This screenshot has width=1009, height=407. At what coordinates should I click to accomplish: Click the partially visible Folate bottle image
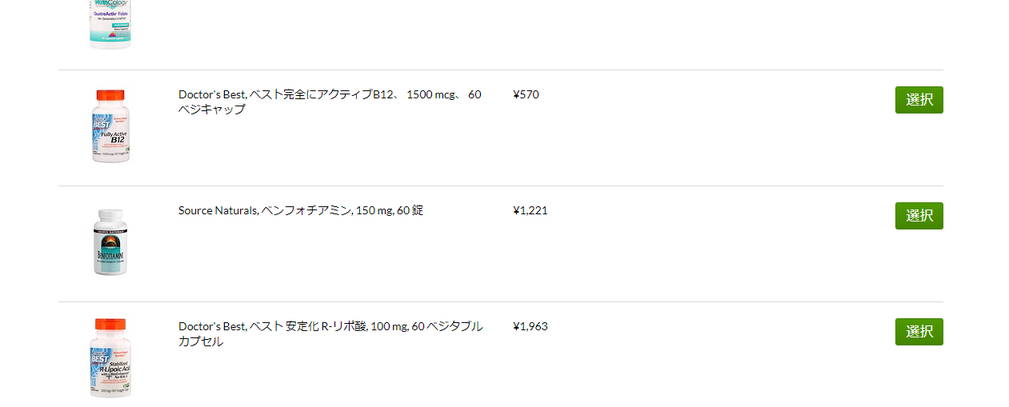(110, 24)
